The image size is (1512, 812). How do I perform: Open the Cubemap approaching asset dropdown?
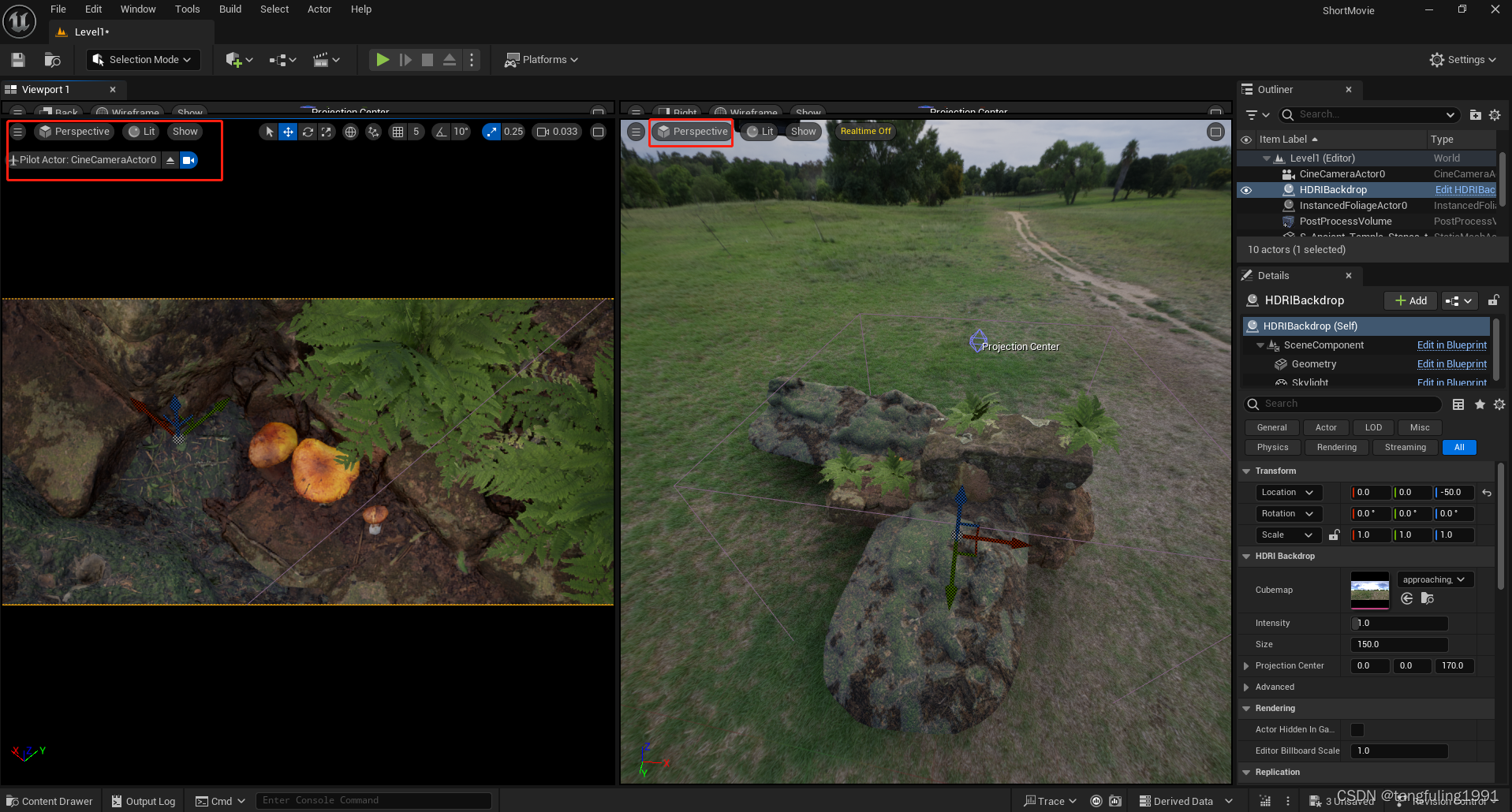tap(1435, 579)
